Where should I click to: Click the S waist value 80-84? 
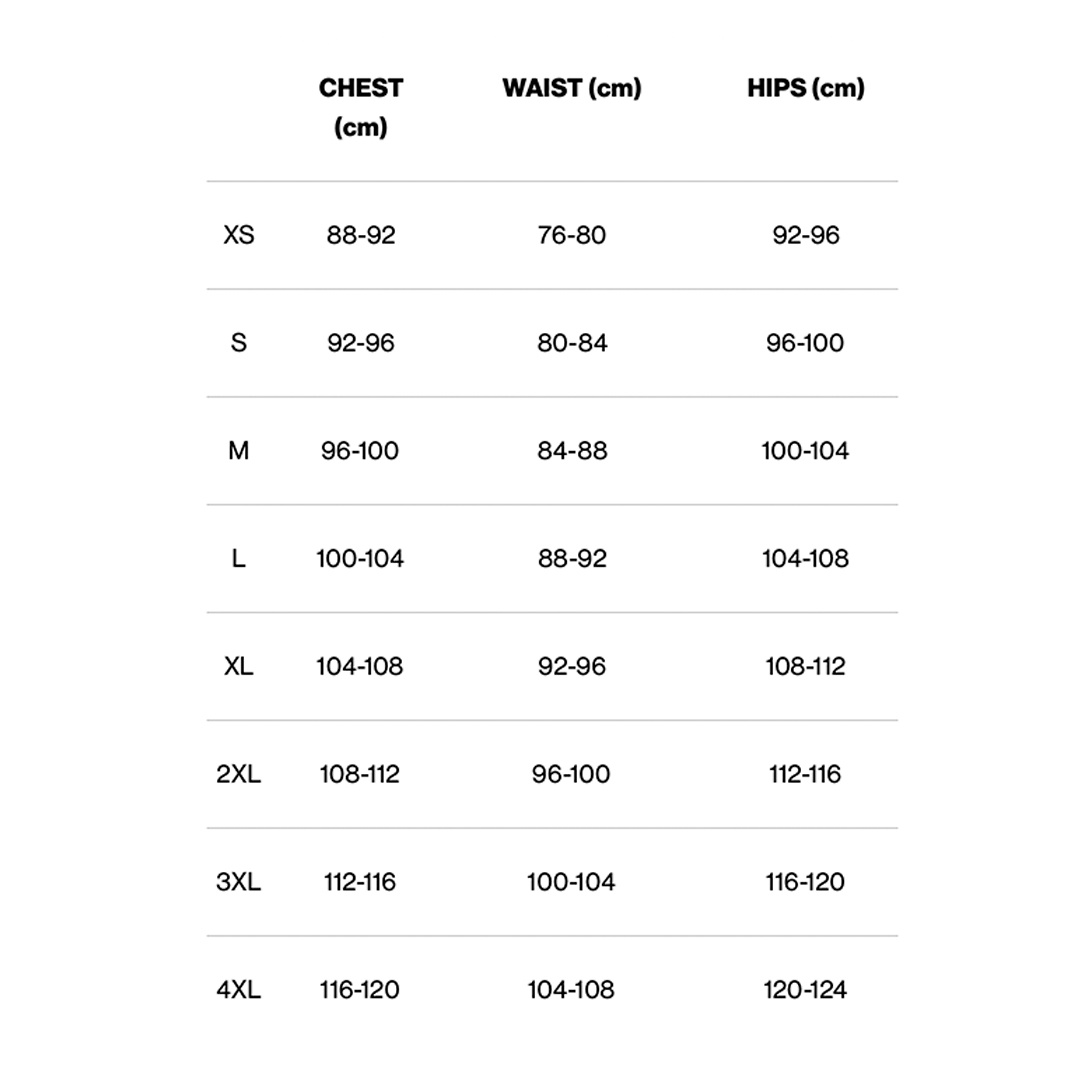(572, 343)
